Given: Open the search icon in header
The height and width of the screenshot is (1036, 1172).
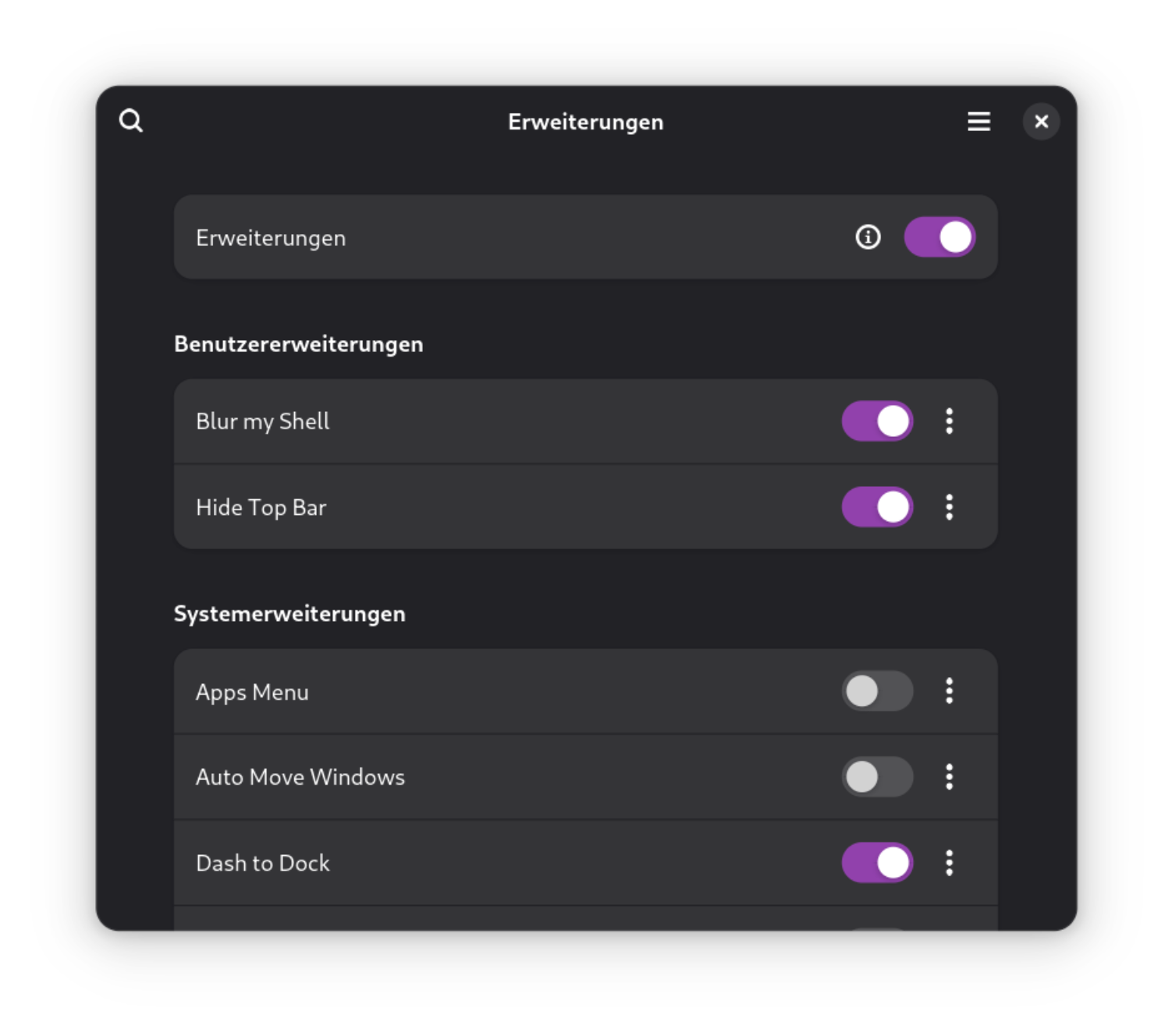Looking at the screenshot, I should coord(131,121).
